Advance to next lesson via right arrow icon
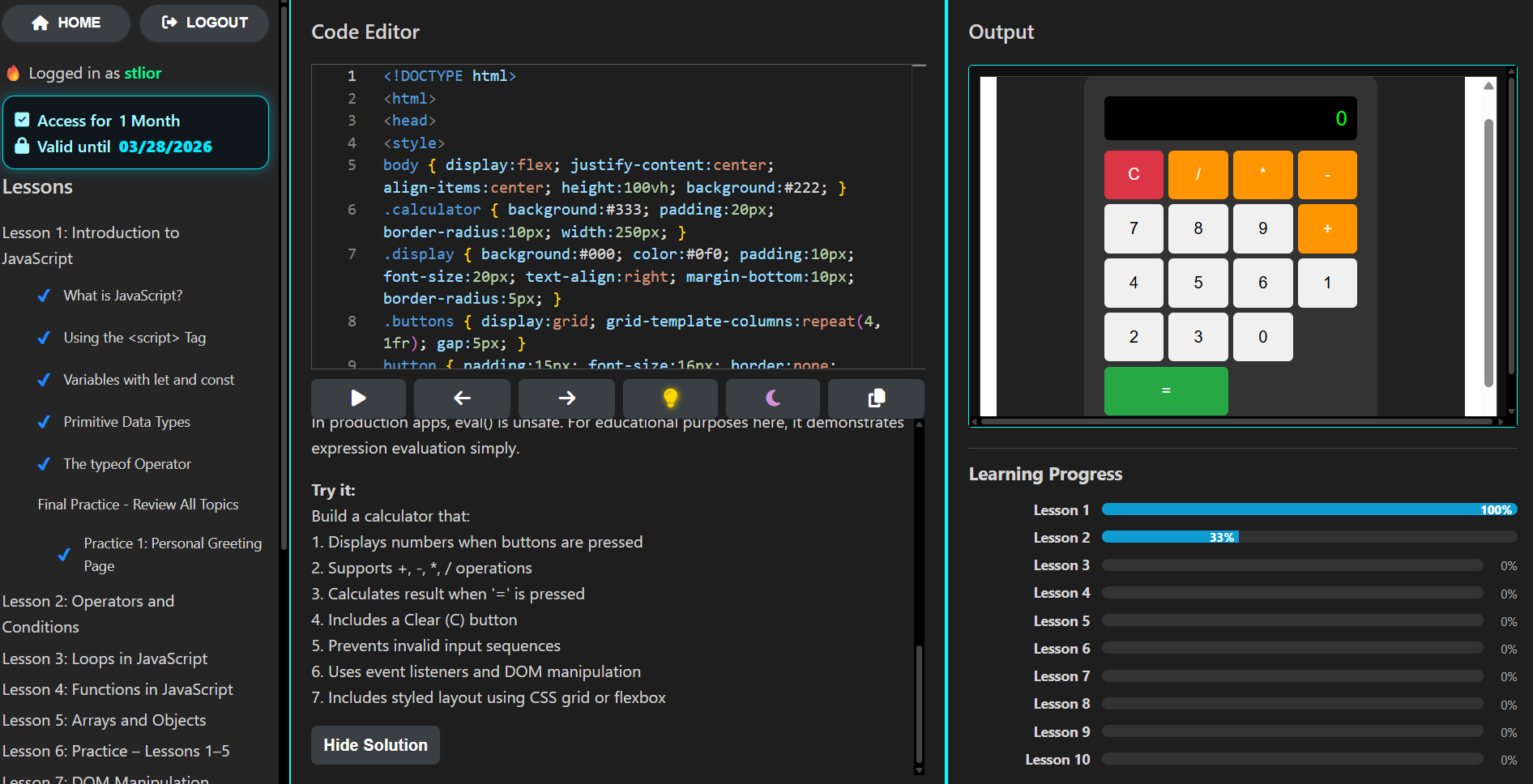The width and height of the screenshot is (1533, 784). click(566, 398)
